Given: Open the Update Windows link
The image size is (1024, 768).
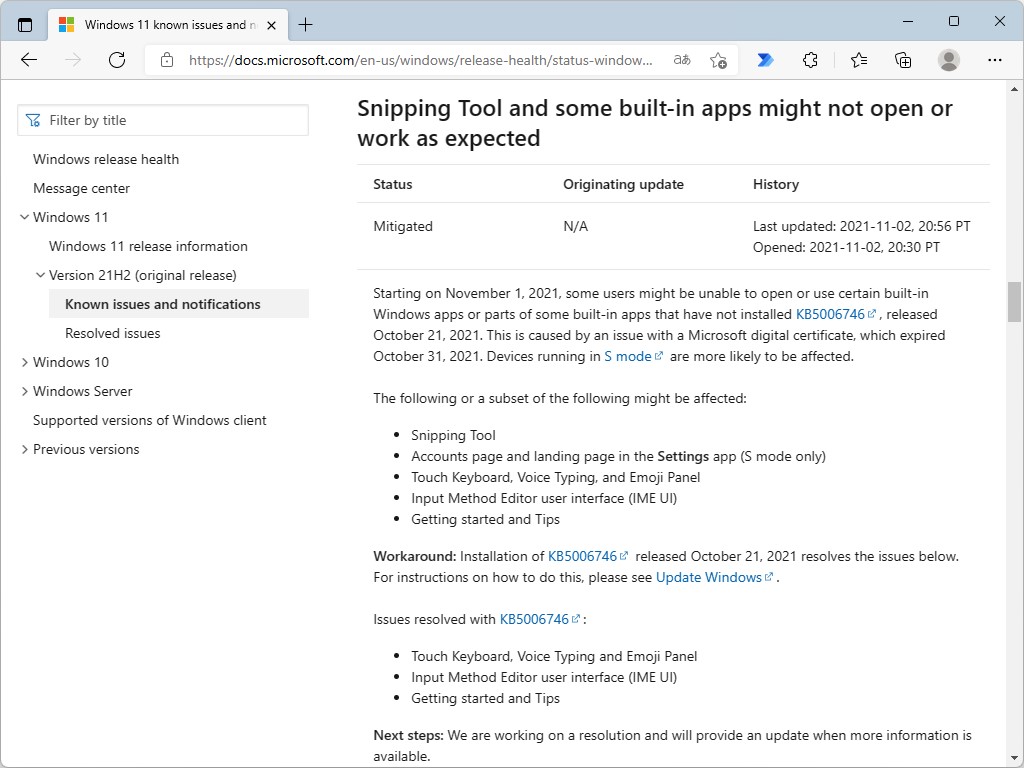Looking at the screenshot, I should [x=709, y=577].
